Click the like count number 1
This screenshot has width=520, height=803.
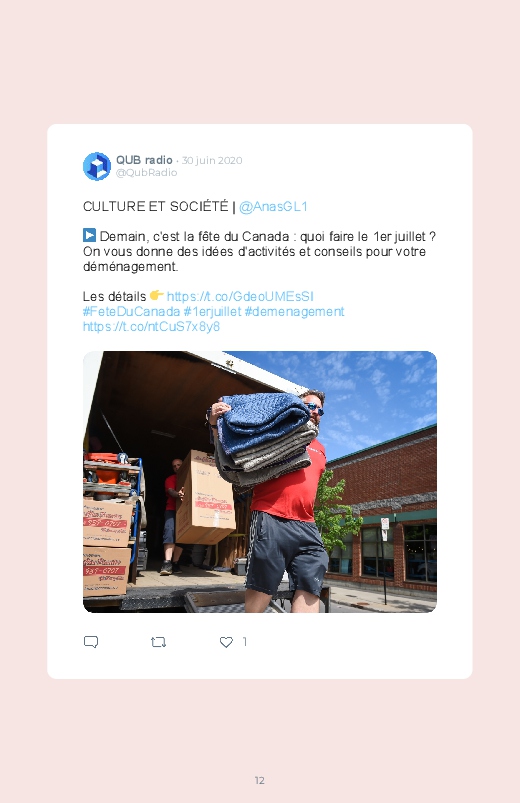click(x=245, y=641)
